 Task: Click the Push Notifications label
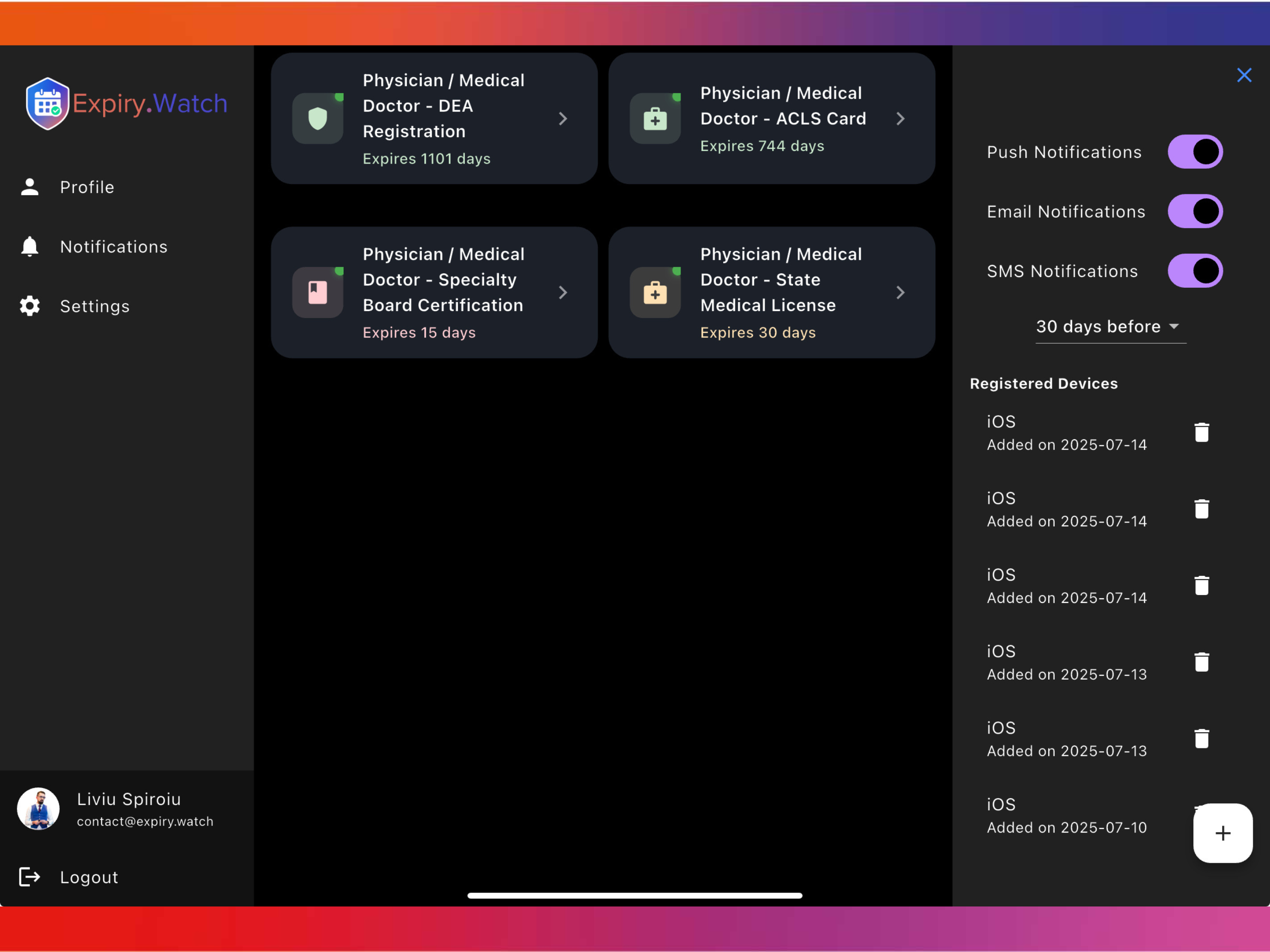point(1064,152)
